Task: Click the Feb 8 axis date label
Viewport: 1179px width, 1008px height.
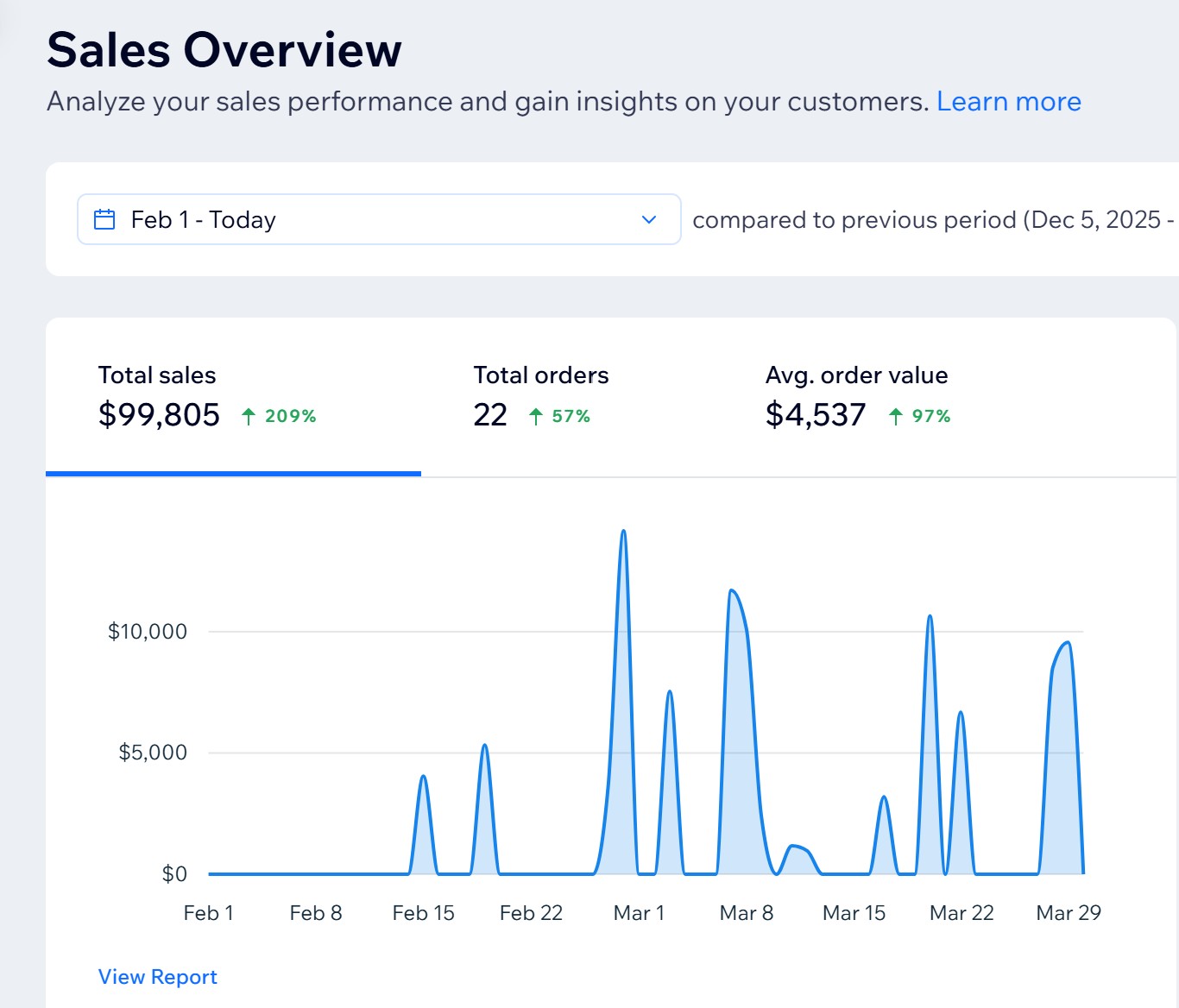Action: [316, 913]
